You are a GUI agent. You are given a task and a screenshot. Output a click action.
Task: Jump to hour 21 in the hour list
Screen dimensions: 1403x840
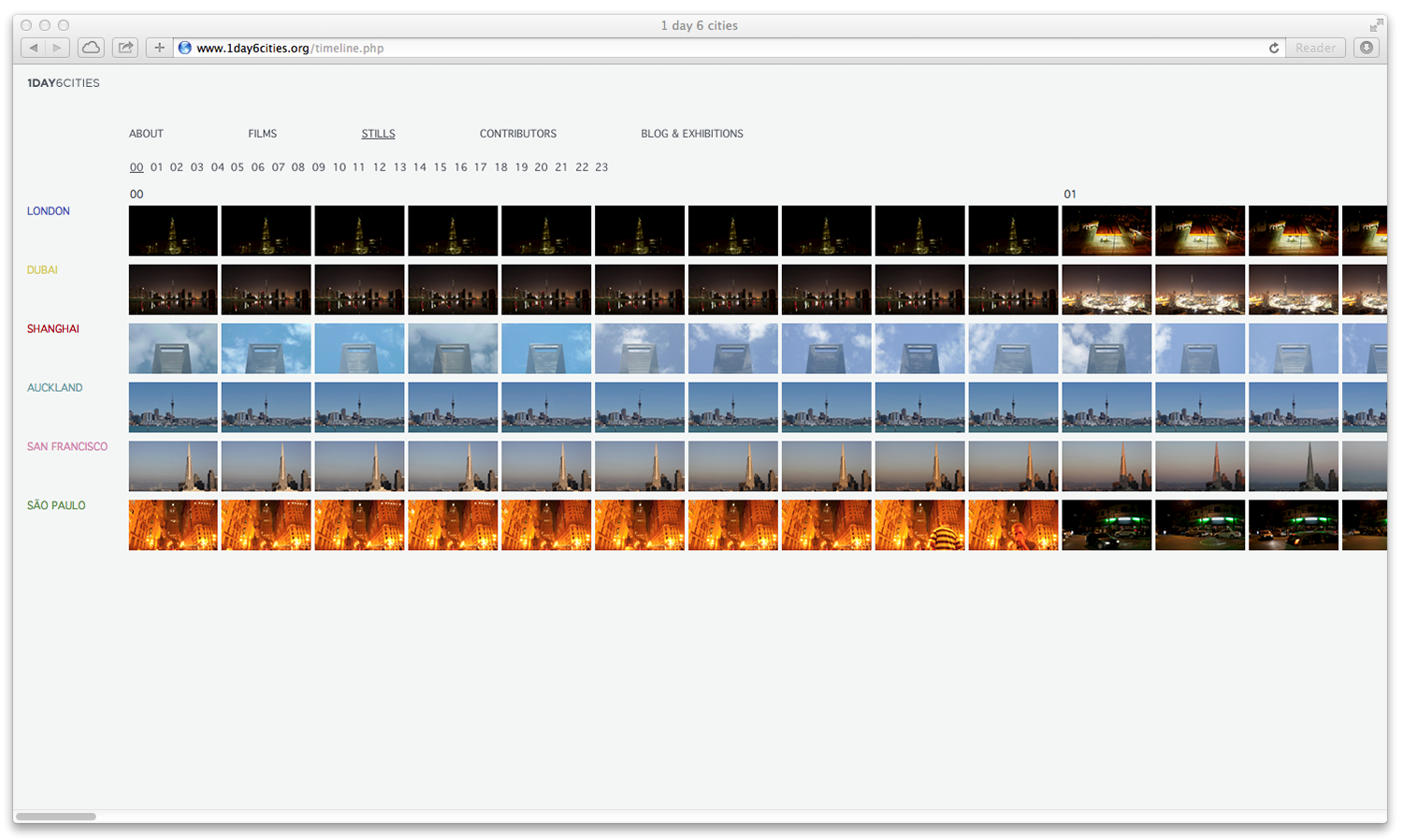(x=561, y=167)
